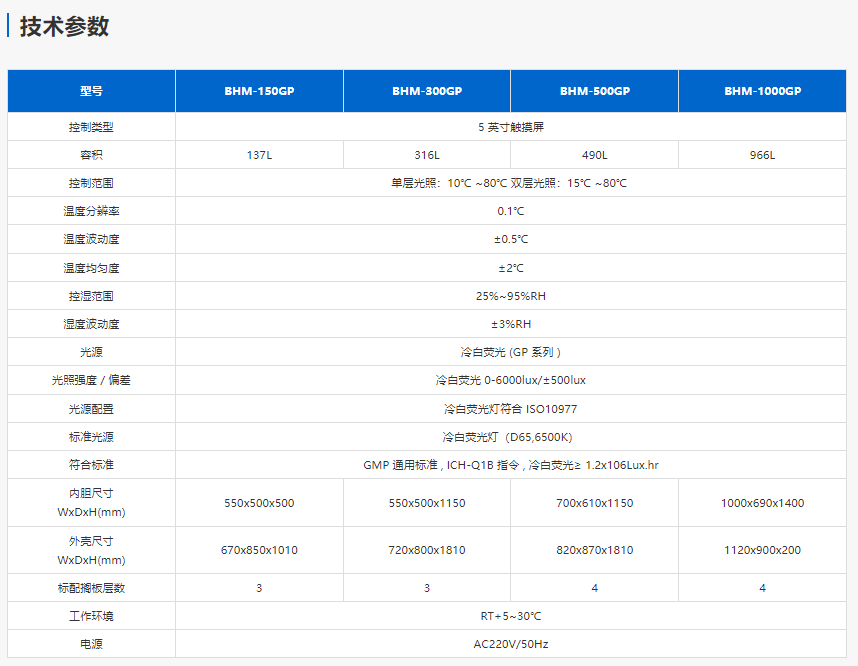Image resolution: width=858 pixels, height=666 pixels.
Task: Click the RT+5~30℃ working environment cell
Action: pos(511,616)
